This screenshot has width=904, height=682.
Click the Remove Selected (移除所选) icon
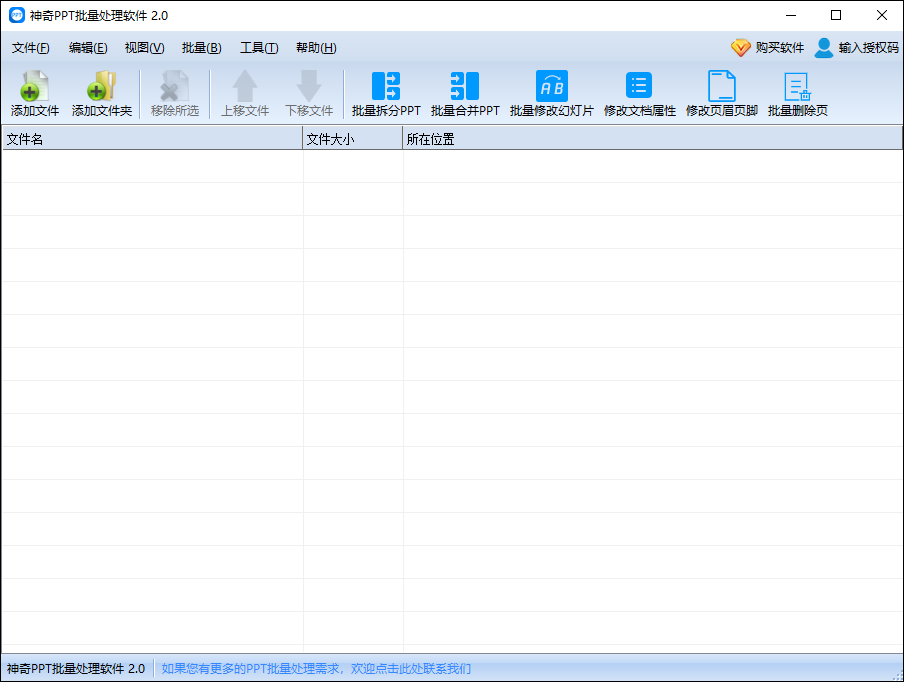(x=174, y=85)
